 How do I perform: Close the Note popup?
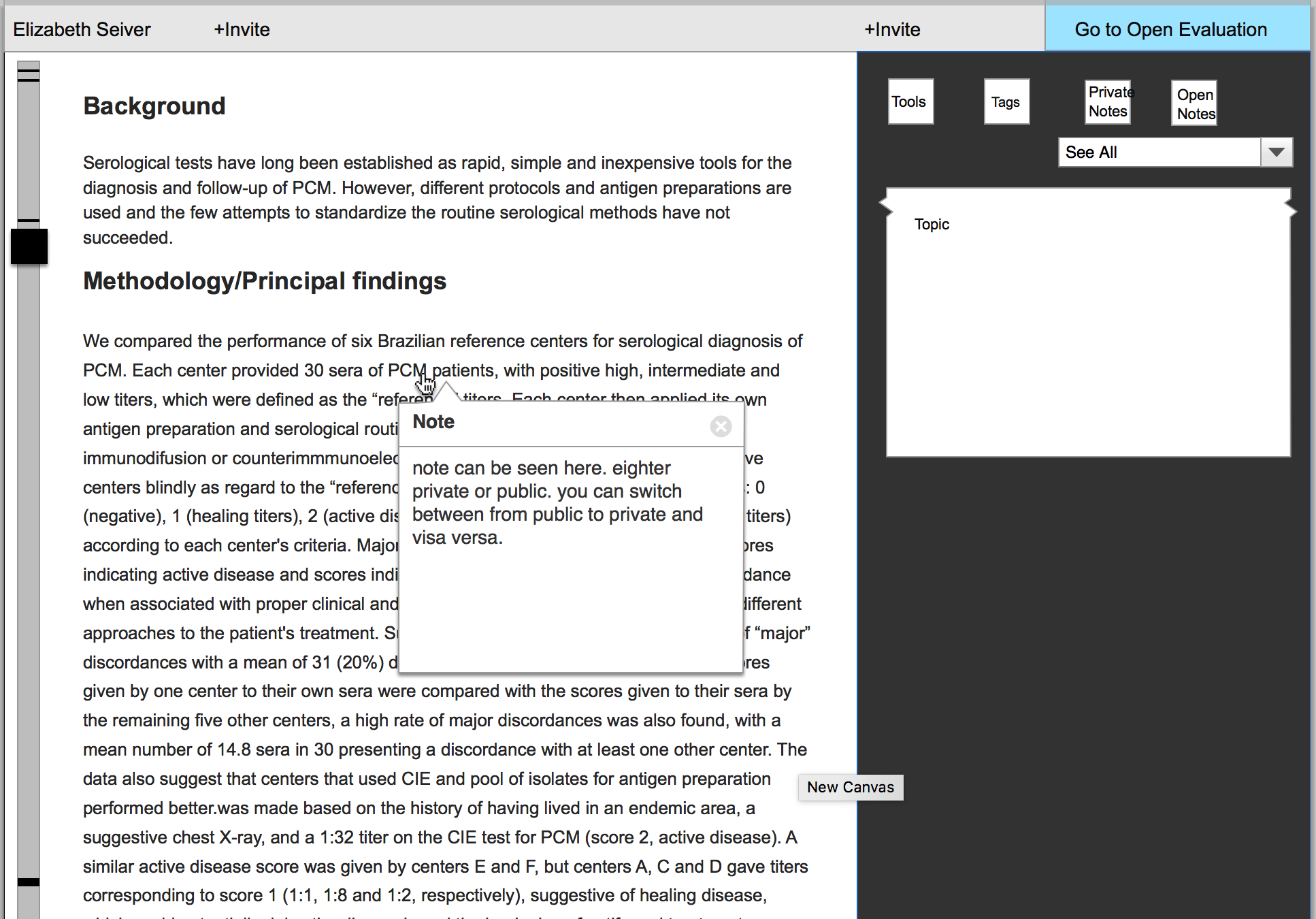(721, 426)
